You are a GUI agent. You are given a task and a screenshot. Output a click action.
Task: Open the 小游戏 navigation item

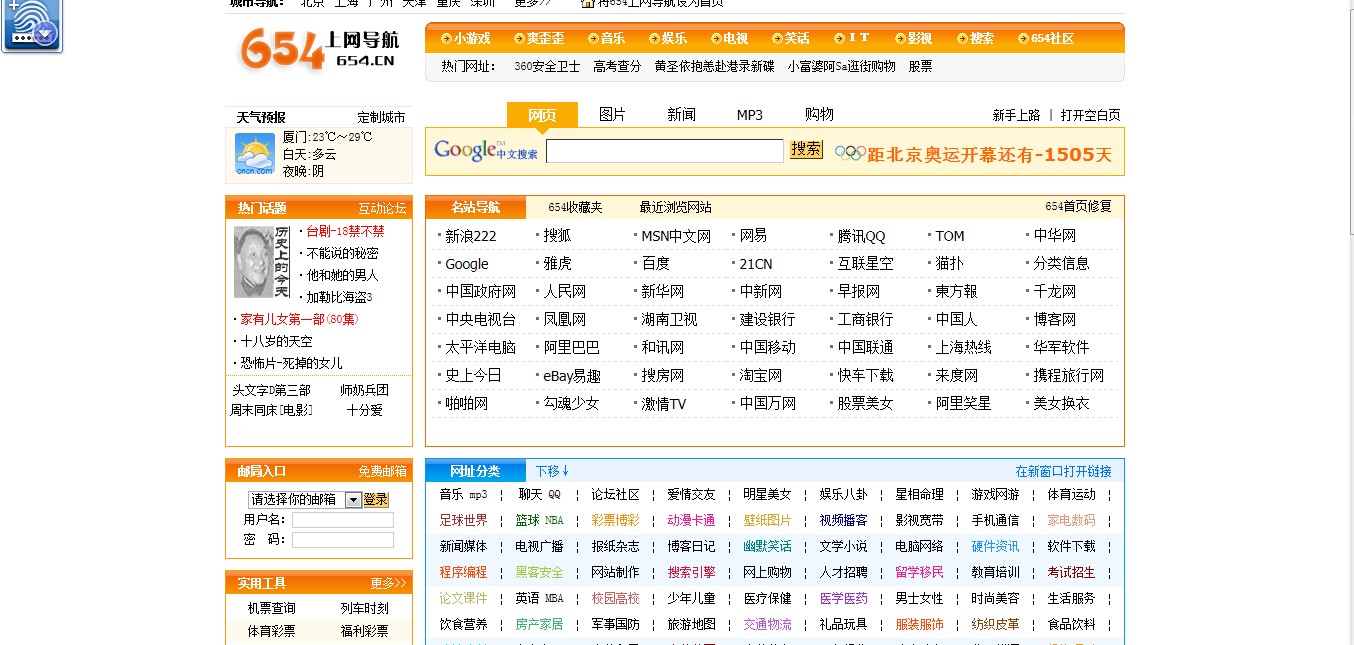(465, 38)
